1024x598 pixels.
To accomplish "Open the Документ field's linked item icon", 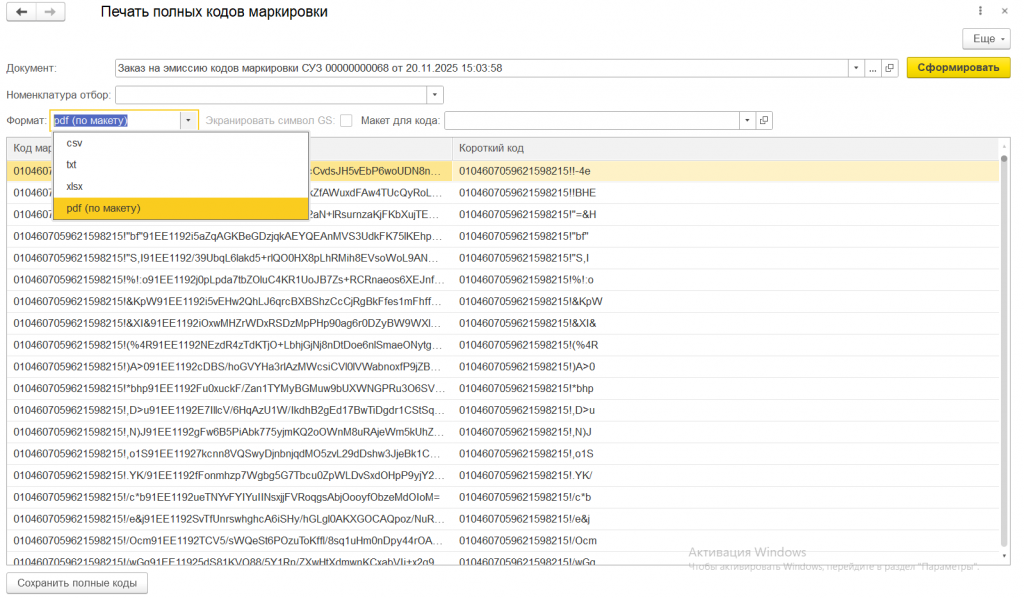I will pos(889,68).
